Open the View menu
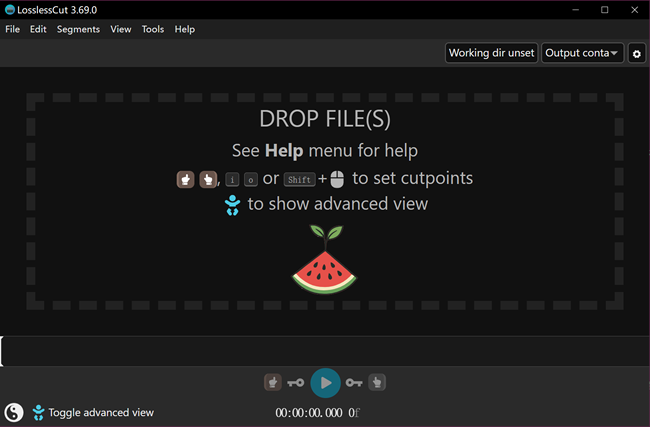 click(121, 29)
